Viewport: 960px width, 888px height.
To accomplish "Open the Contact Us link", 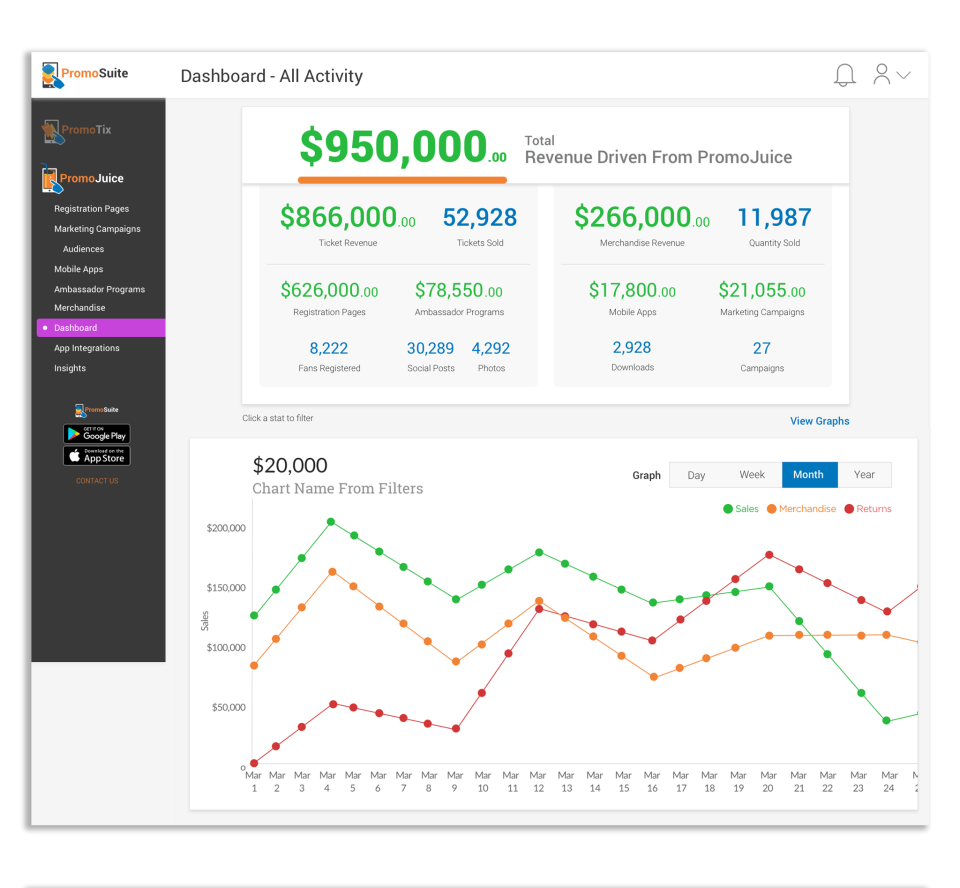I will [96, 480].
